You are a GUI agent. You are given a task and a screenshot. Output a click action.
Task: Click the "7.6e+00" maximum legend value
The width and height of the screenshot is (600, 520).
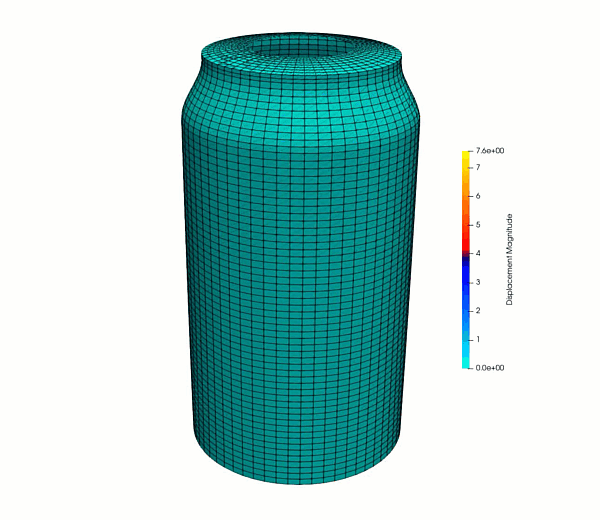click(489, 151)
